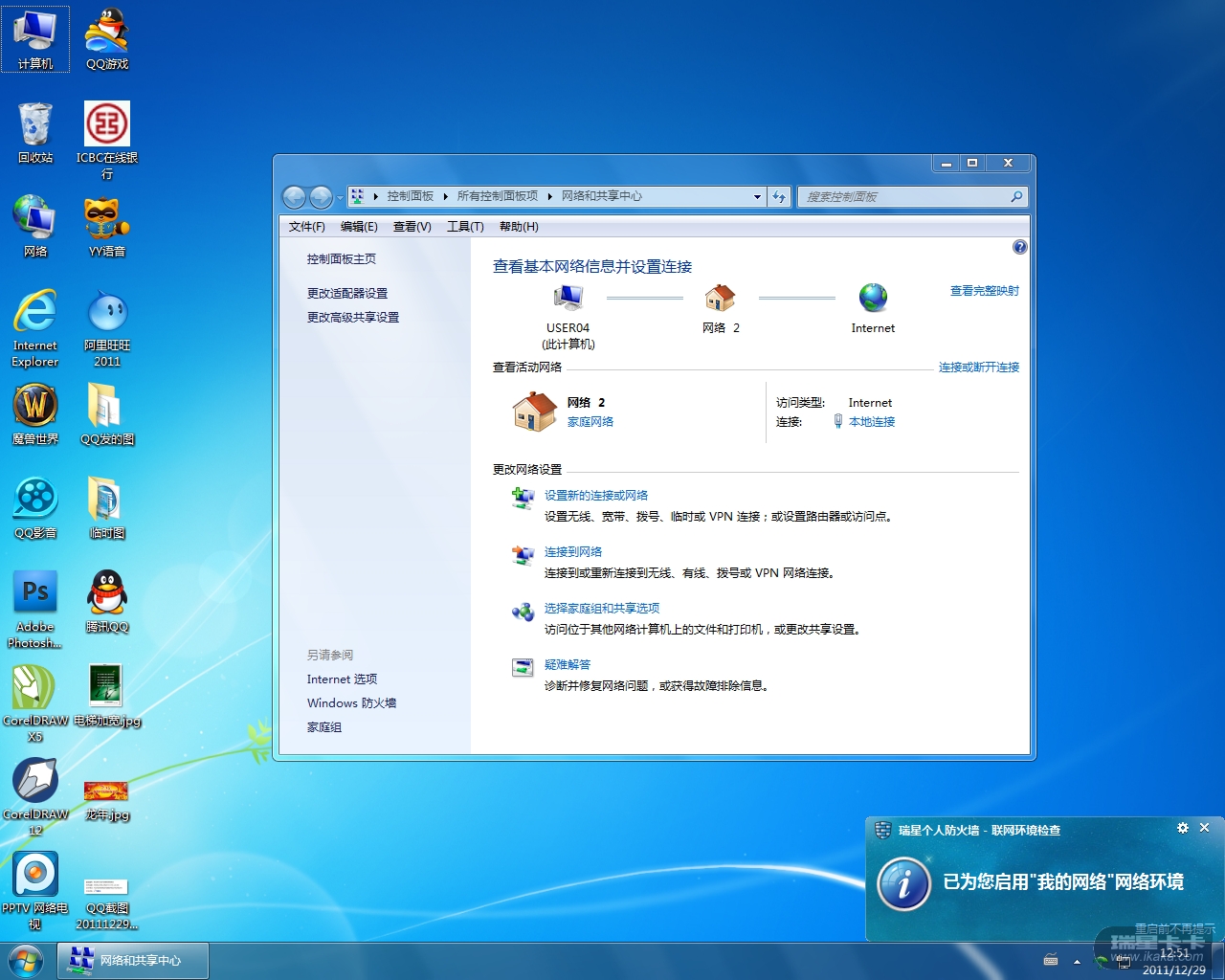Open the 家庭网络 network type link
The height and width of the screenshot is (980, 1225).
pyautogui.click(x=590, y=422)
